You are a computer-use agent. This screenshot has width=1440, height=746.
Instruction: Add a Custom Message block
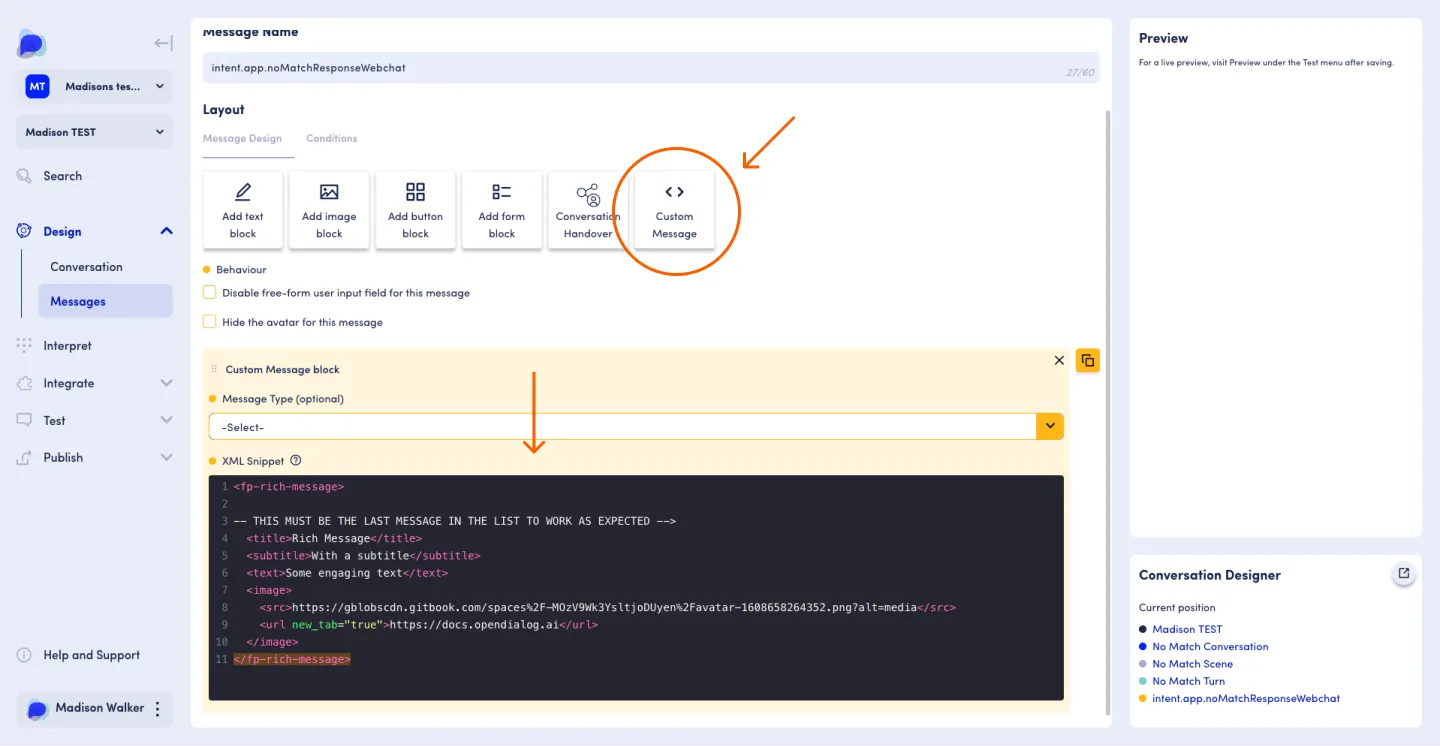[674, 209]
